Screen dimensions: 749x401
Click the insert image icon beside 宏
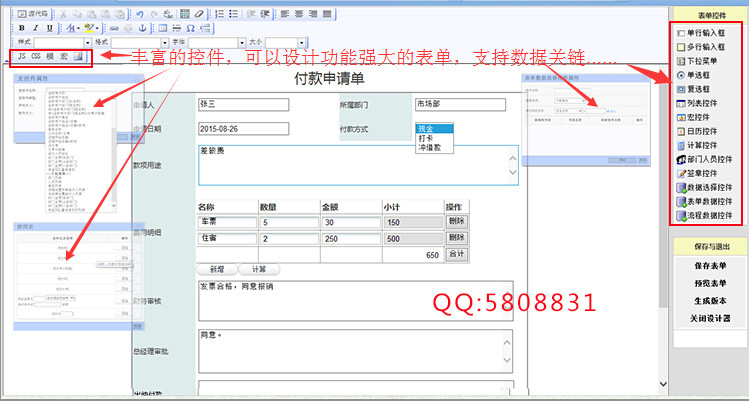pyautogui.click(x=78, y=57)
